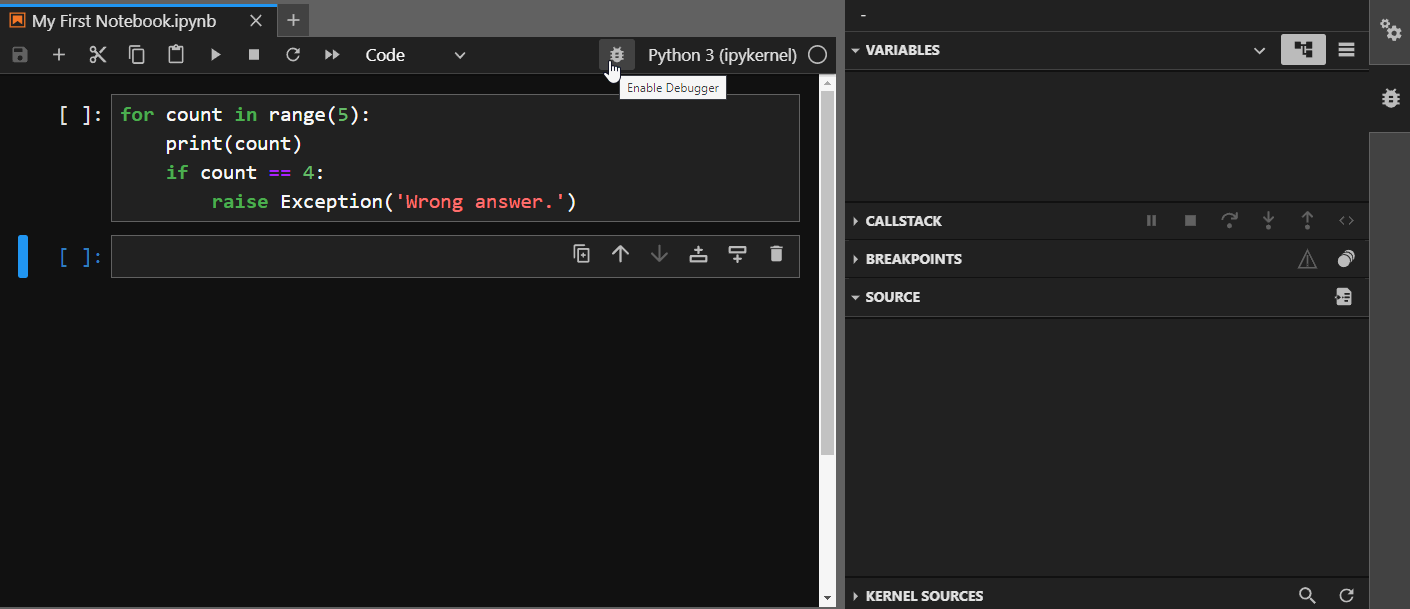Click the kernel status circle indicator
Screen dimensions: 1410x609
[x=818, y=55]
